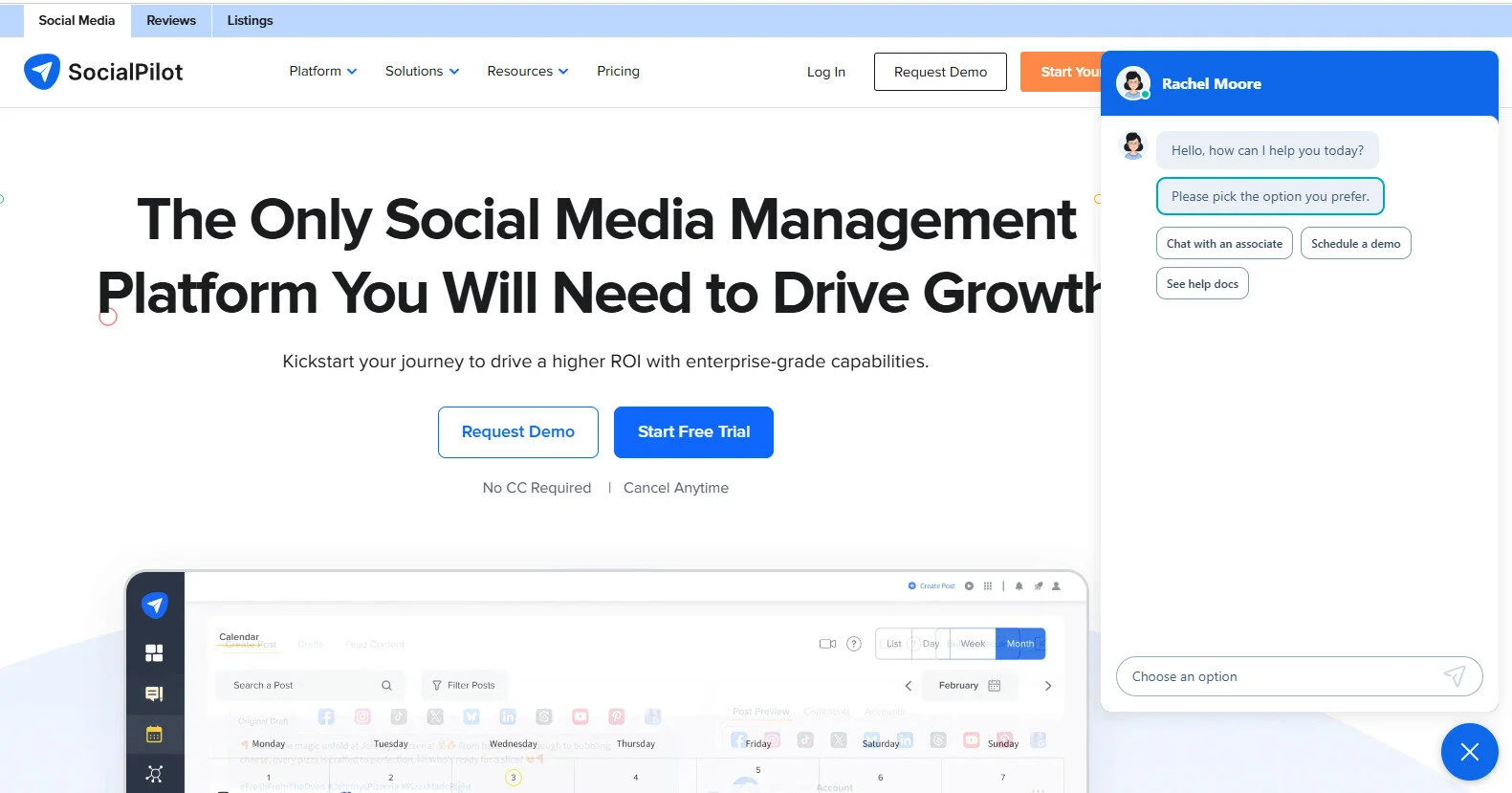Viewport: 1512px width, 793px height.
Task: Open the Listings tab
Action: click(x=250, y=20)
